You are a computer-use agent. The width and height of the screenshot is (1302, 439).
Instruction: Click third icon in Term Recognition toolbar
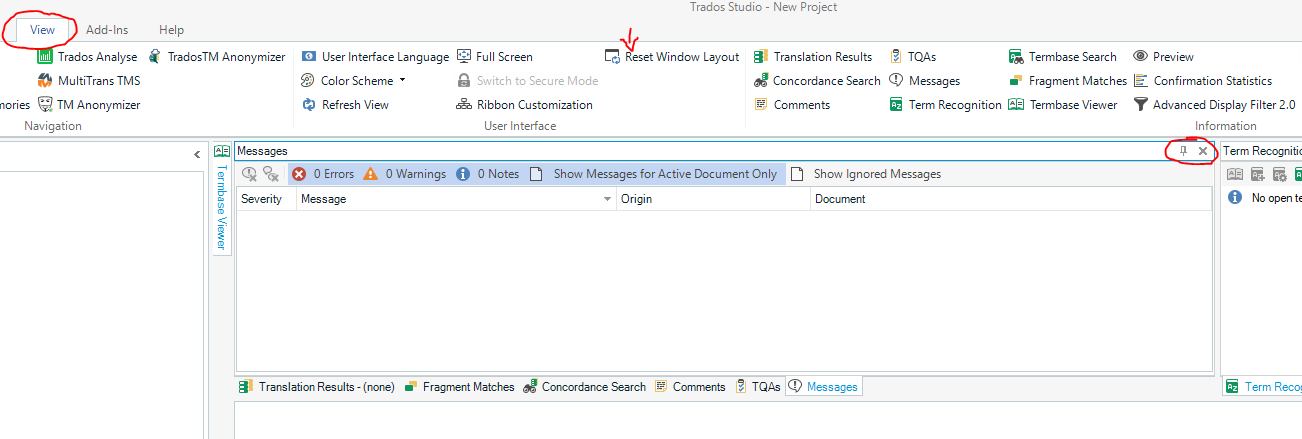(1279, 174)
